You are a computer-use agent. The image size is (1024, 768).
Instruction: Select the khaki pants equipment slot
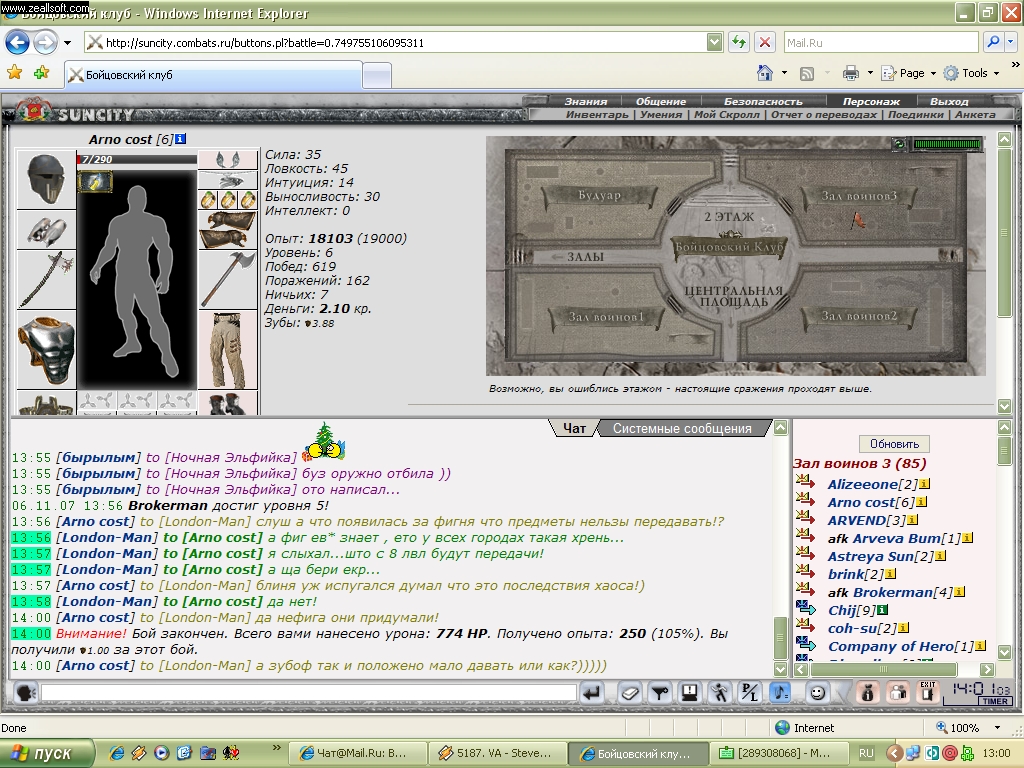(x=227, y=350)
